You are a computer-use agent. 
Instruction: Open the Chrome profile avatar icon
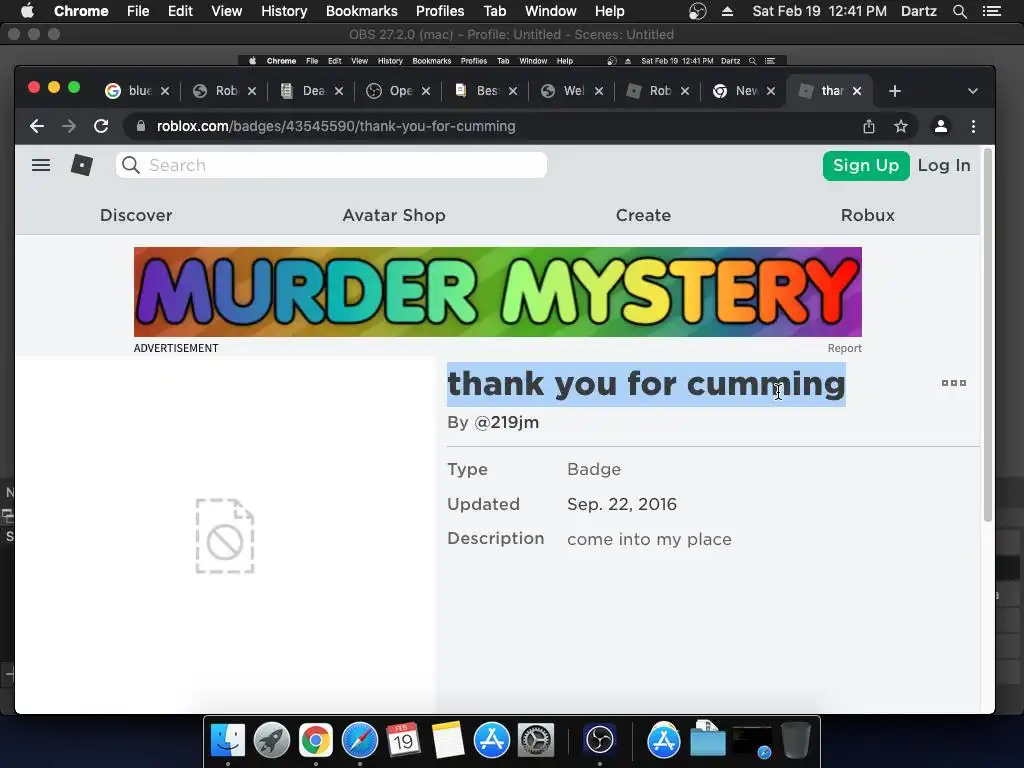pos(940,126)
